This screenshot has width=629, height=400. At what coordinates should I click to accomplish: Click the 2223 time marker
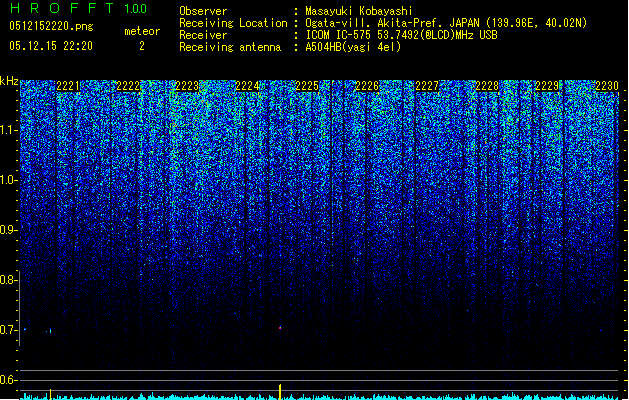[187, 86]
